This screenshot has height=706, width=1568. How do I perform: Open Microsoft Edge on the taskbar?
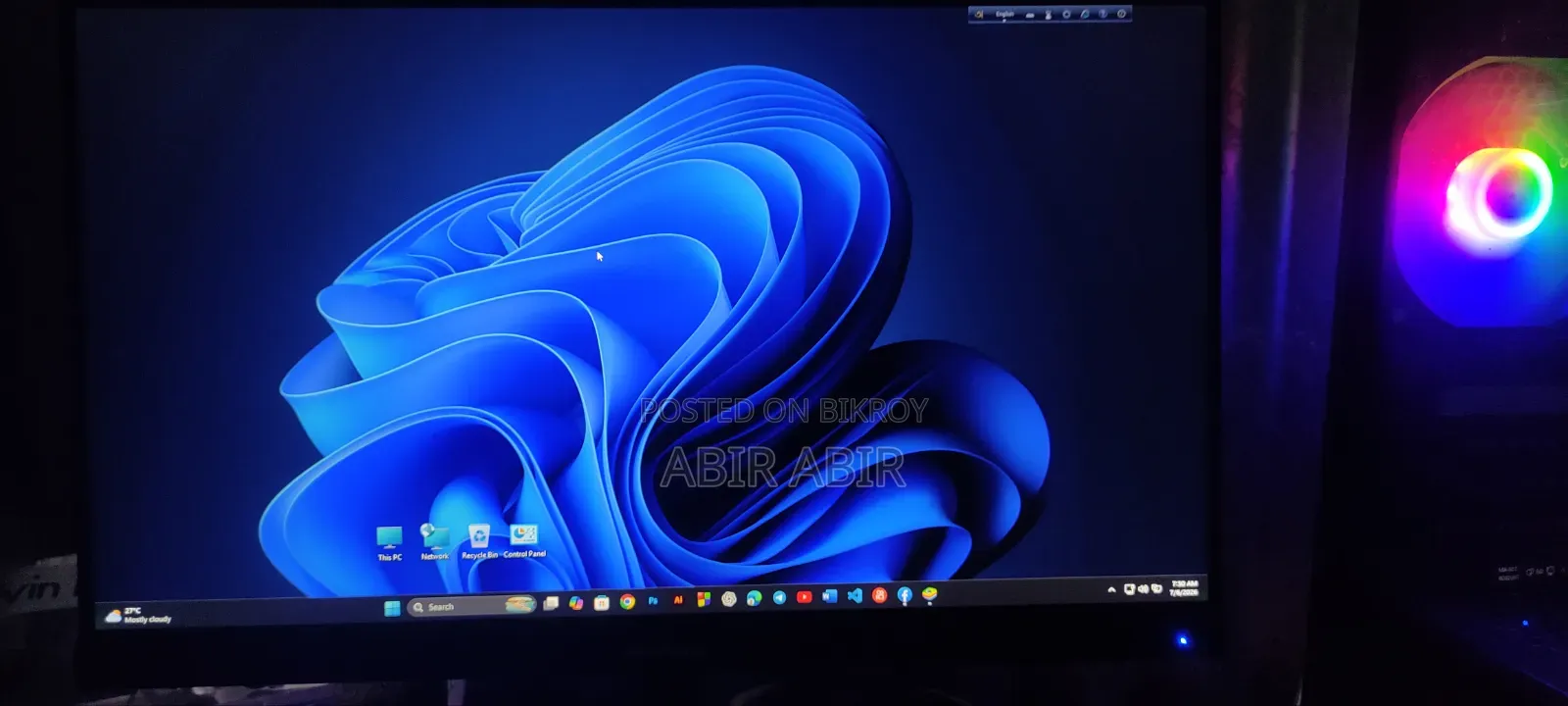coord(754,598)
